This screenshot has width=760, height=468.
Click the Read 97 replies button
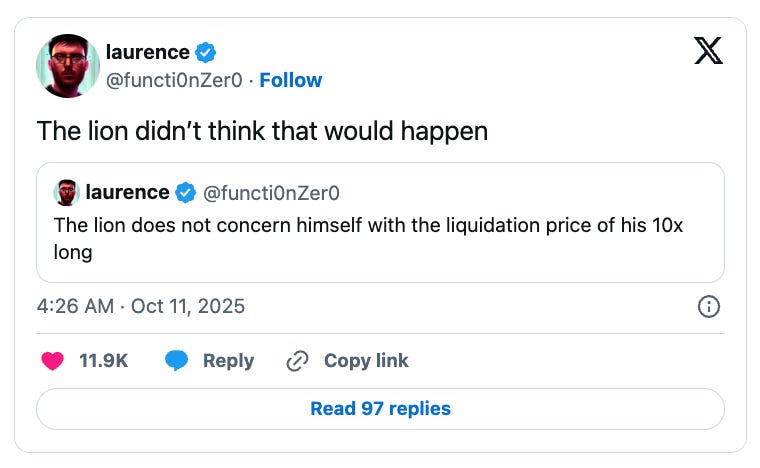[380, 408]
